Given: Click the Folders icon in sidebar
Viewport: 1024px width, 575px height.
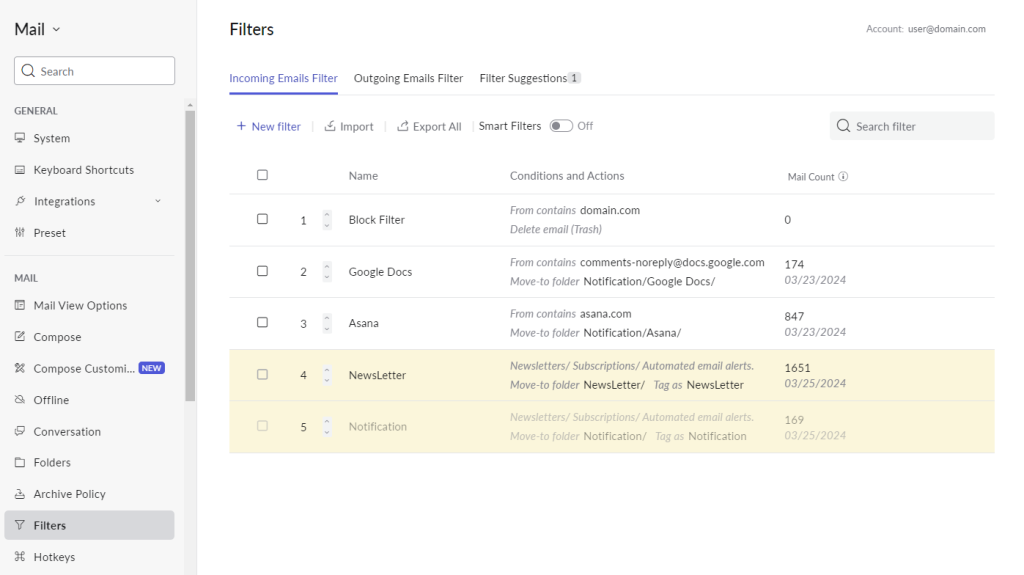Looking at the screenshot, I should 20,463.
